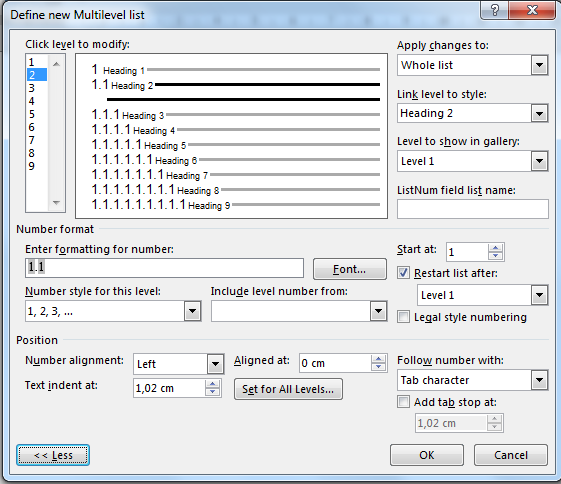This screenshot has width=561, height=484.
Task: Uncheck the Restart list after checkbox
Action: click(403, 273)
